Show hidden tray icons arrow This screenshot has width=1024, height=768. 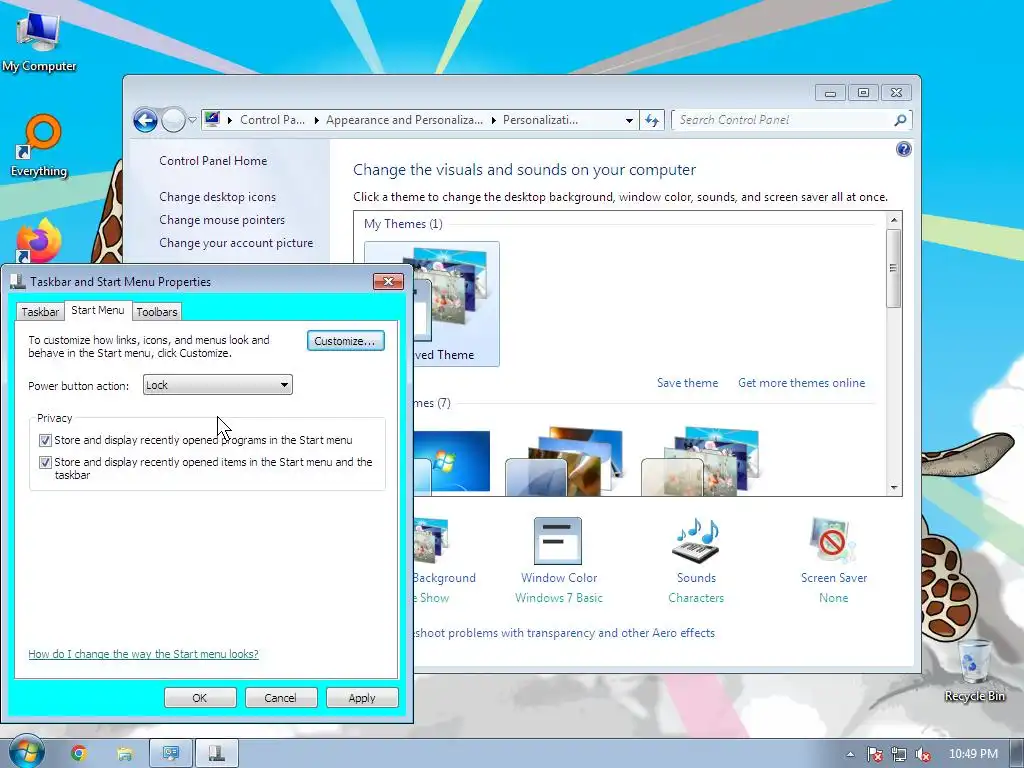pyautogui.click(x=850, y=754)
